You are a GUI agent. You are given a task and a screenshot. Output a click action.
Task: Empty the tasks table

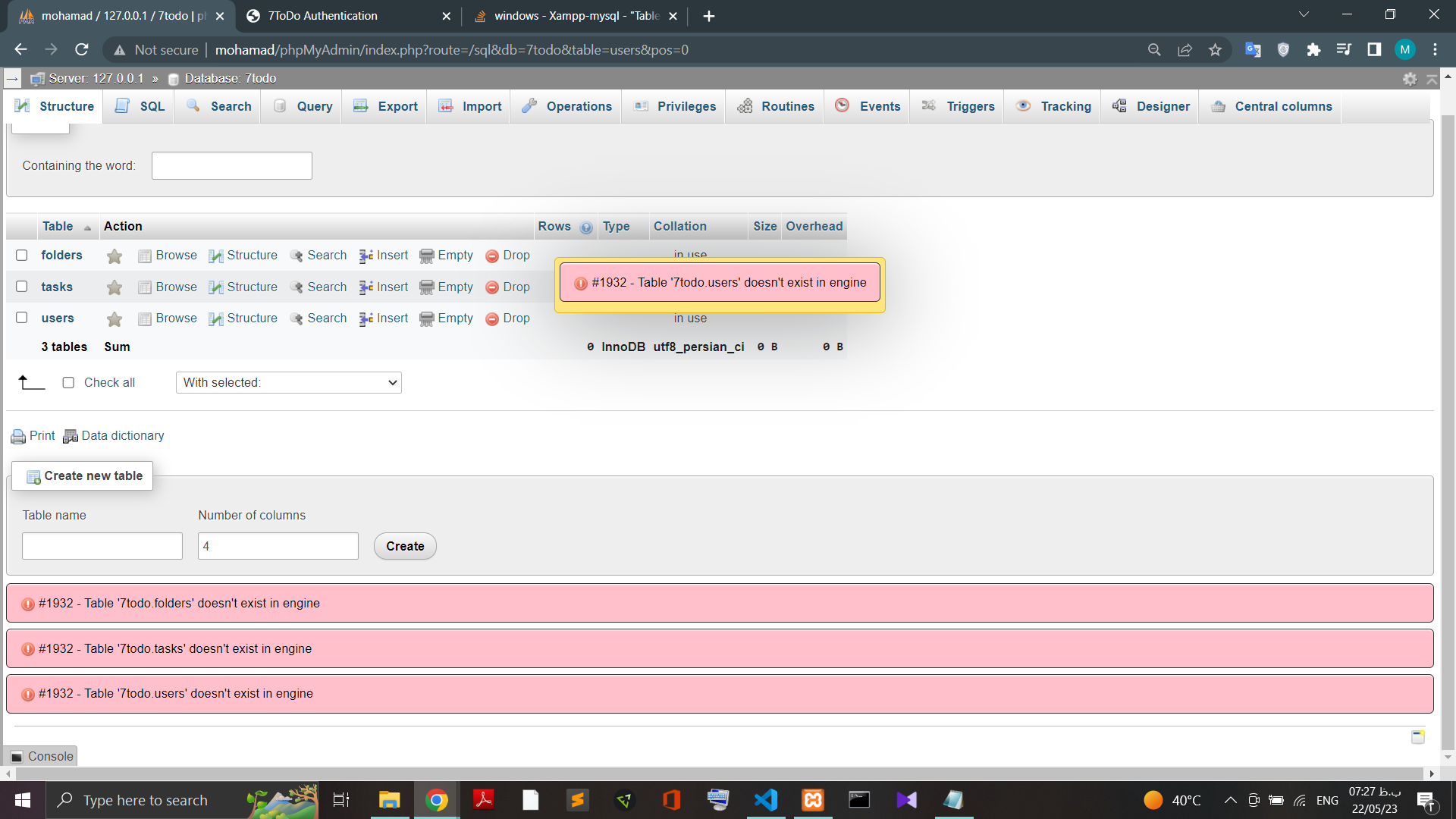click(447, 287)
